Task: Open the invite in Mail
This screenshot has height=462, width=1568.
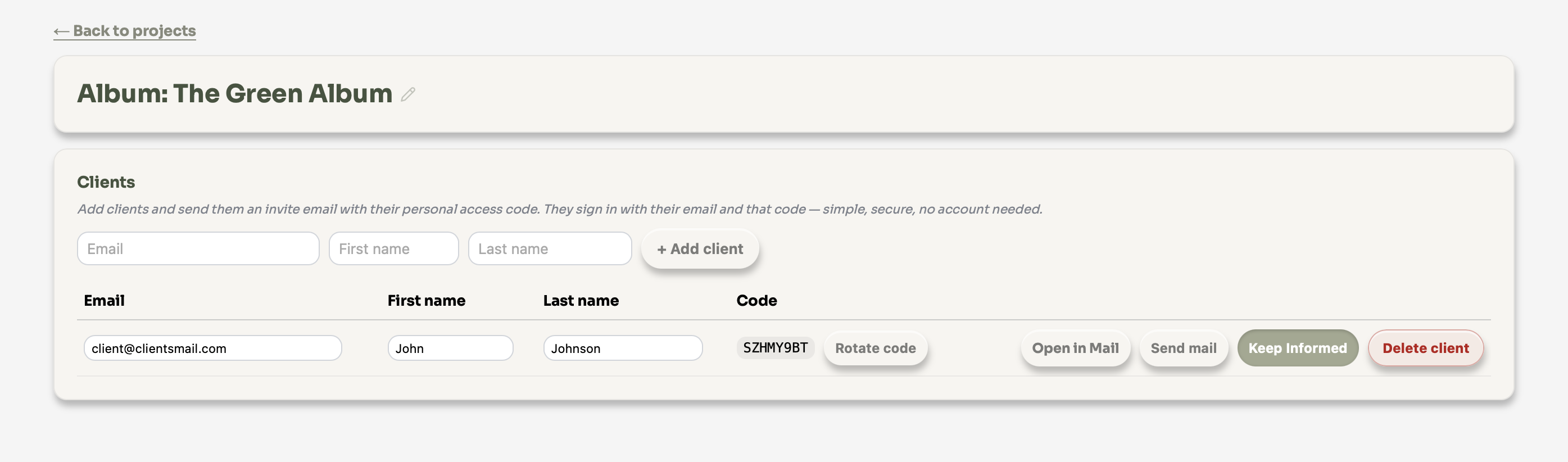Action: tap(1075, 348)
